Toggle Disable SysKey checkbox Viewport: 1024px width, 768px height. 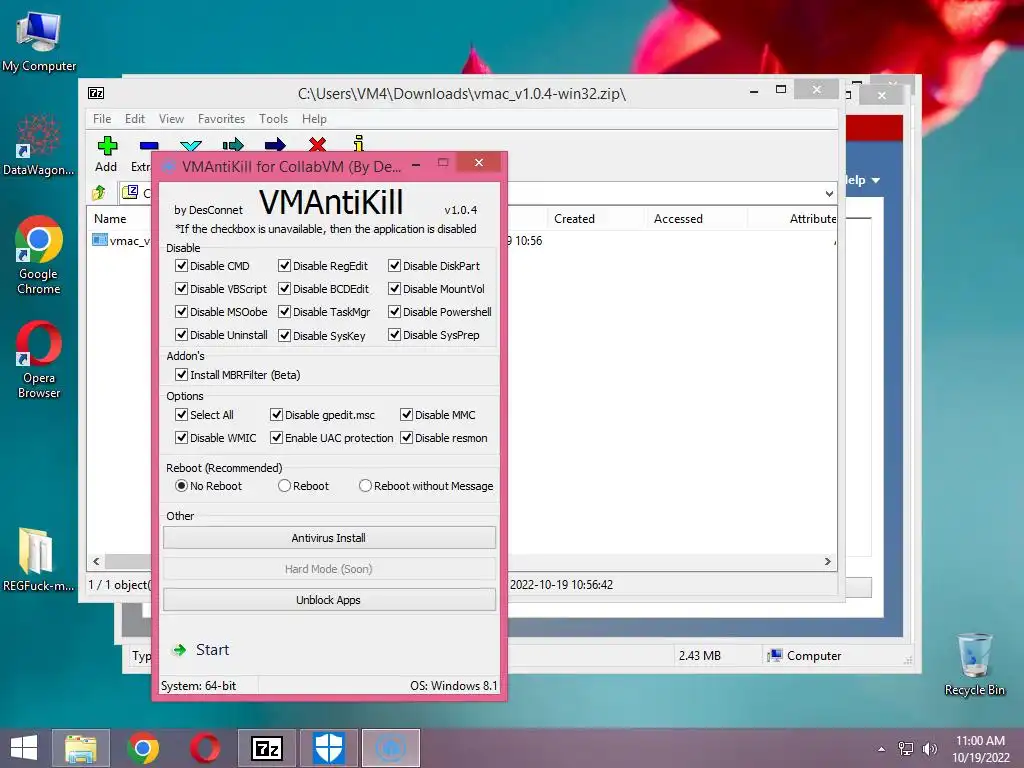pos(284,335)
